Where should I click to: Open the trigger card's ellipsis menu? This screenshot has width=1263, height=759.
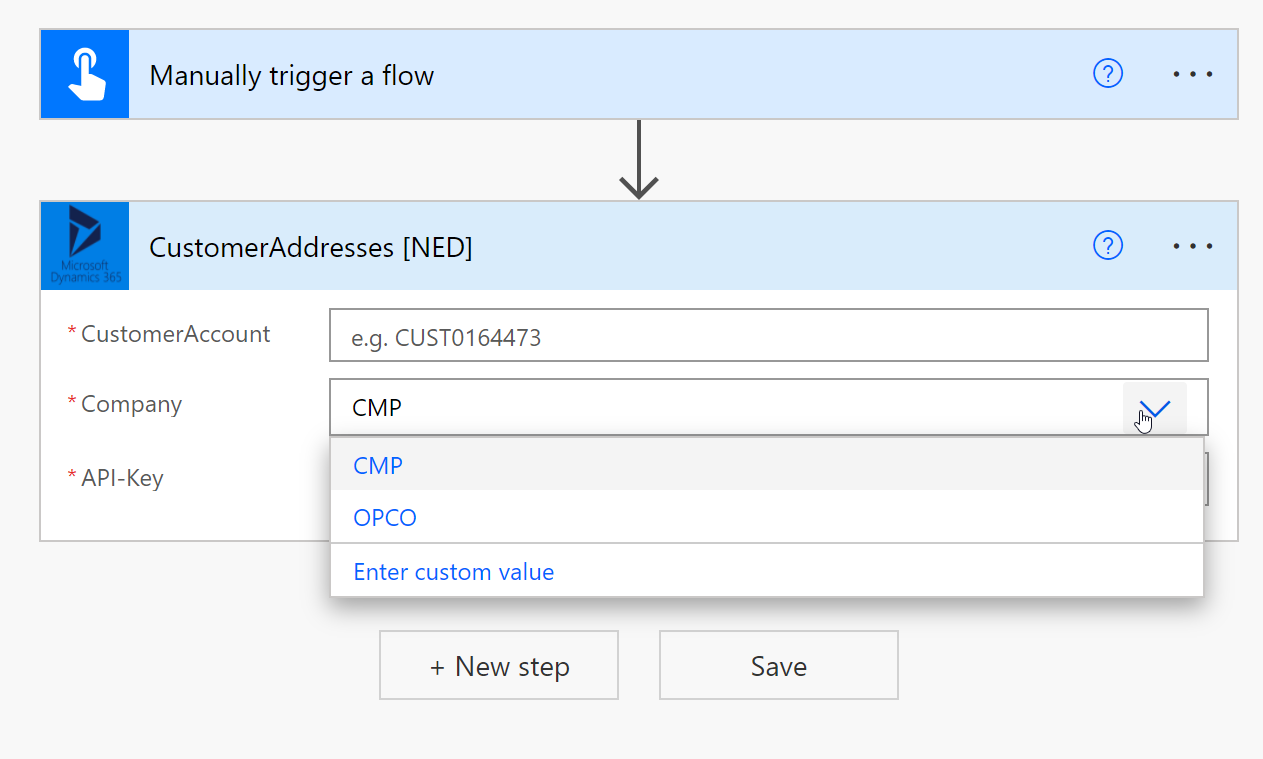click(x=1193, y=74)
